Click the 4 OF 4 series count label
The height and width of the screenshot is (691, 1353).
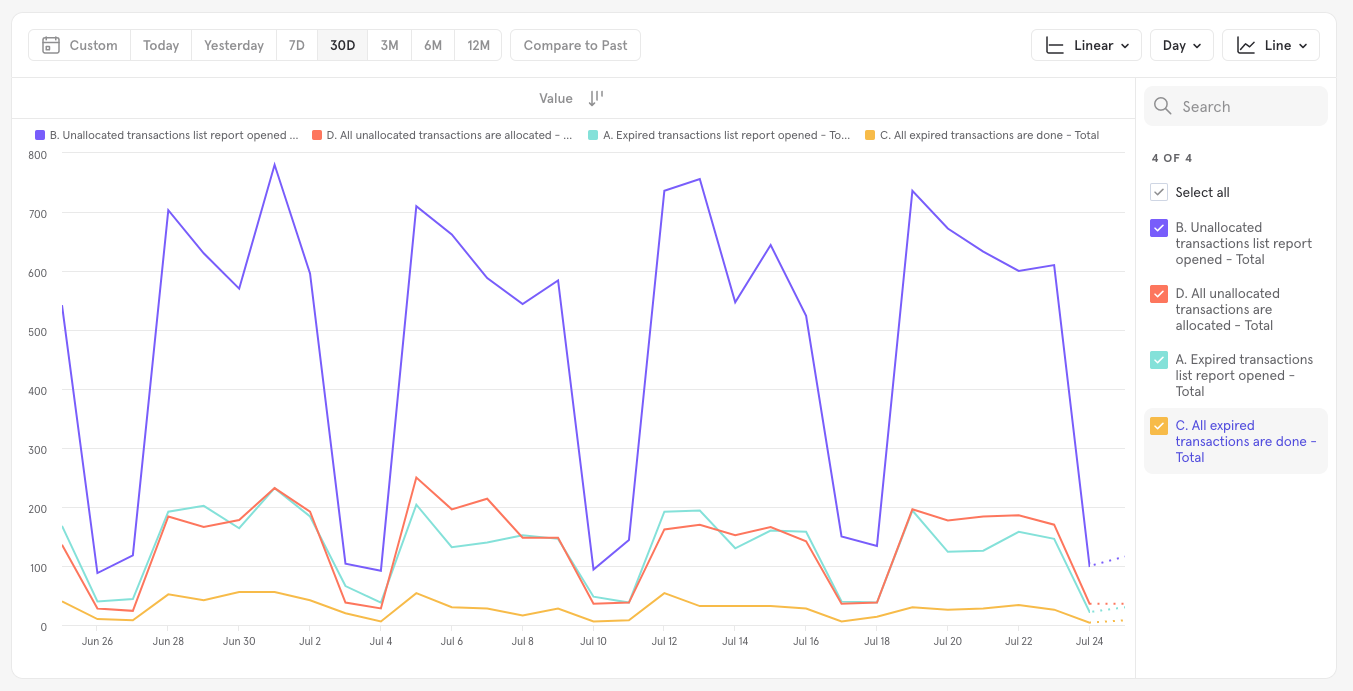tap(1172, 158)
